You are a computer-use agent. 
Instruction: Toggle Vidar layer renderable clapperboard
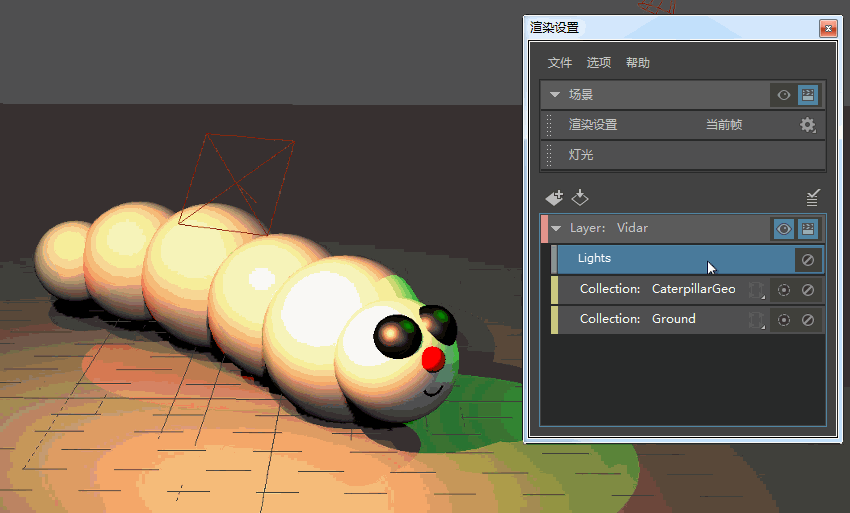point(808,229)
